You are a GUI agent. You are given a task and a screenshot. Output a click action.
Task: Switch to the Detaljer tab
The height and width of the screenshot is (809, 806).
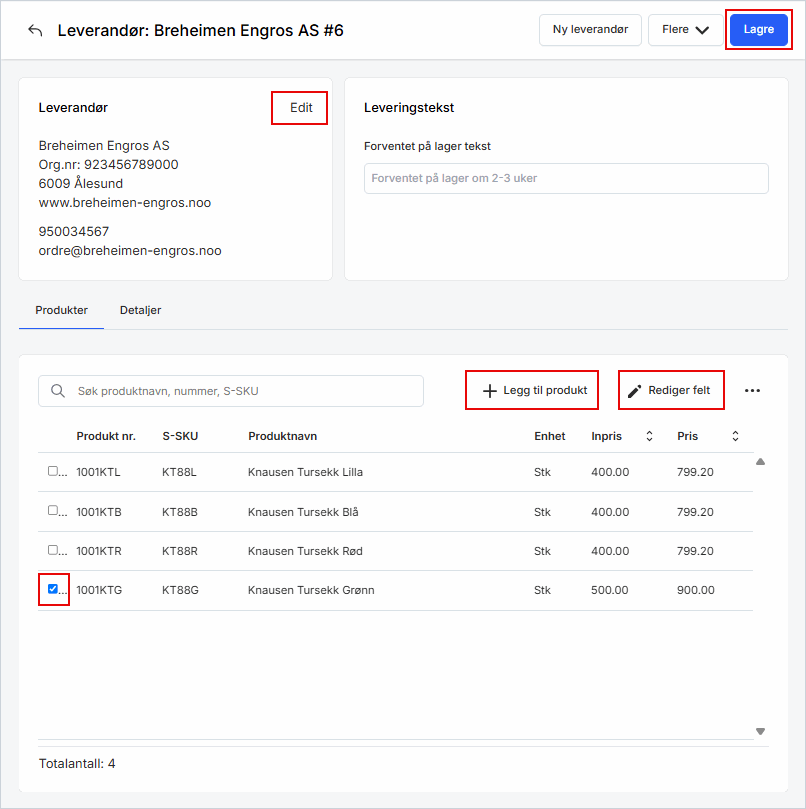(140, 310)
